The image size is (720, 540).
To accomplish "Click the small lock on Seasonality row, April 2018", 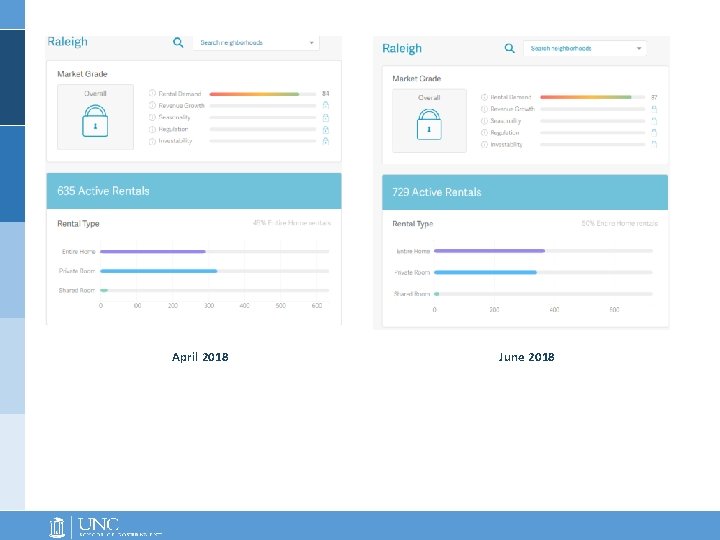I will (326, 117).
